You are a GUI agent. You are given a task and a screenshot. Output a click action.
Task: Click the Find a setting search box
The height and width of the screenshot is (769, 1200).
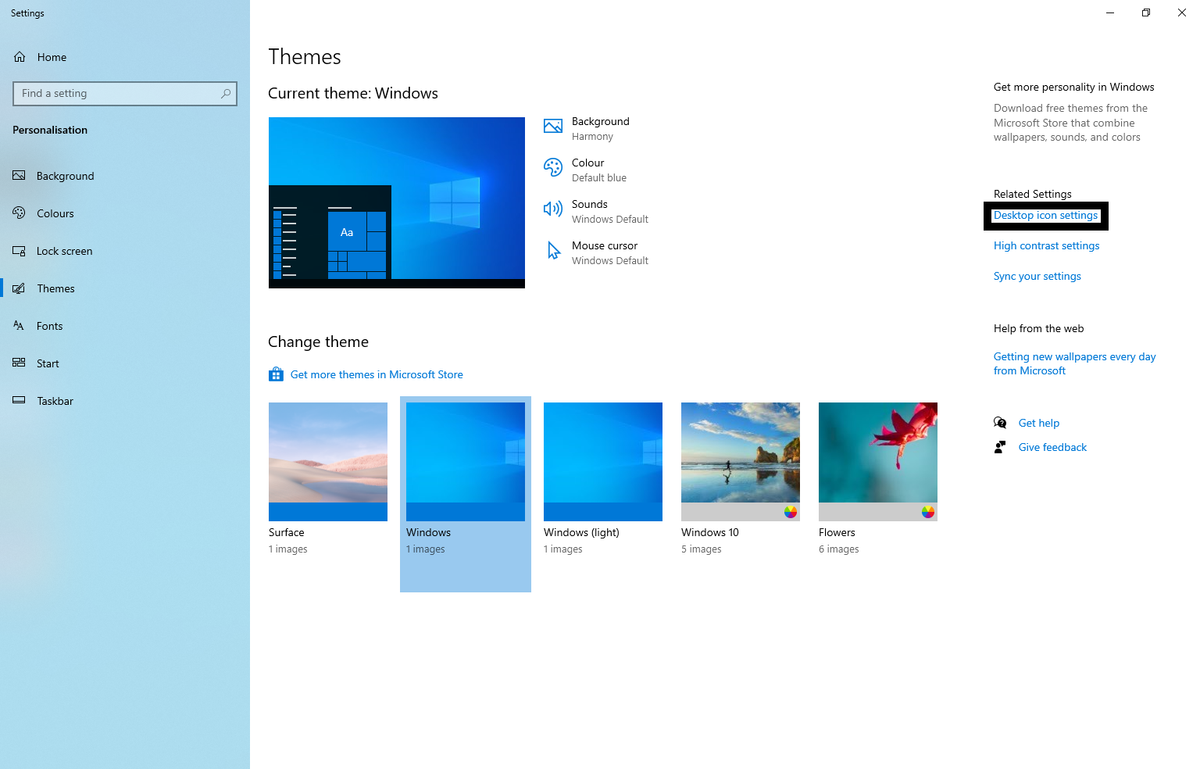(124, 93)
